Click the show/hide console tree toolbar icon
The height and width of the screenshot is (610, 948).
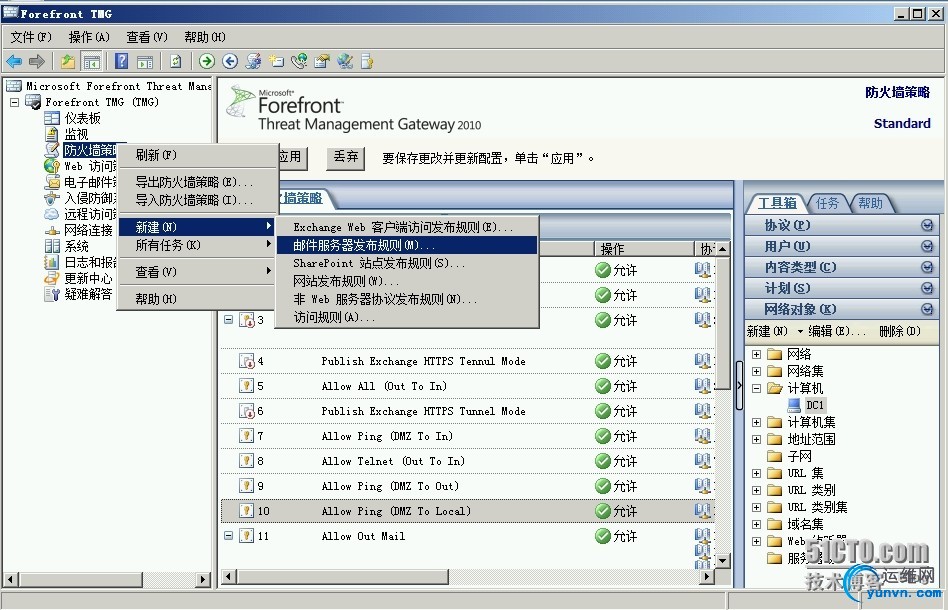tap(91, 61)
